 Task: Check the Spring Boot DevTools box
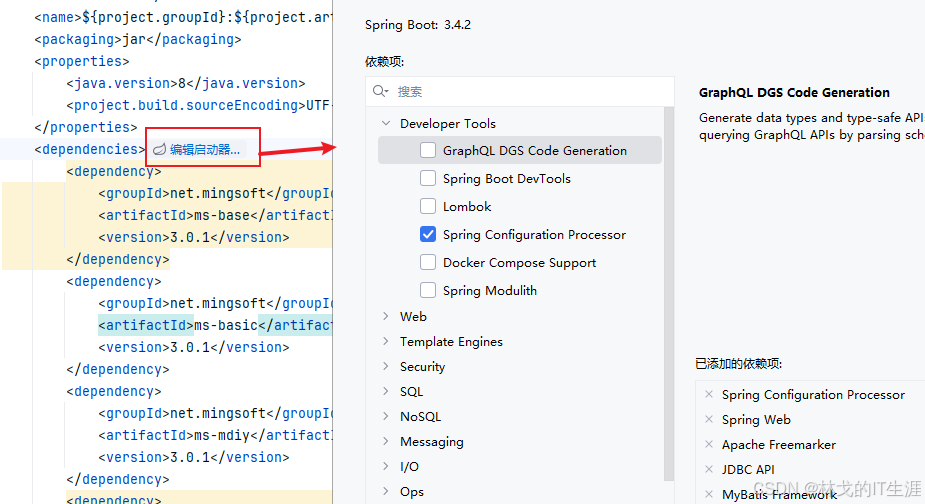(x=428, y=178)
